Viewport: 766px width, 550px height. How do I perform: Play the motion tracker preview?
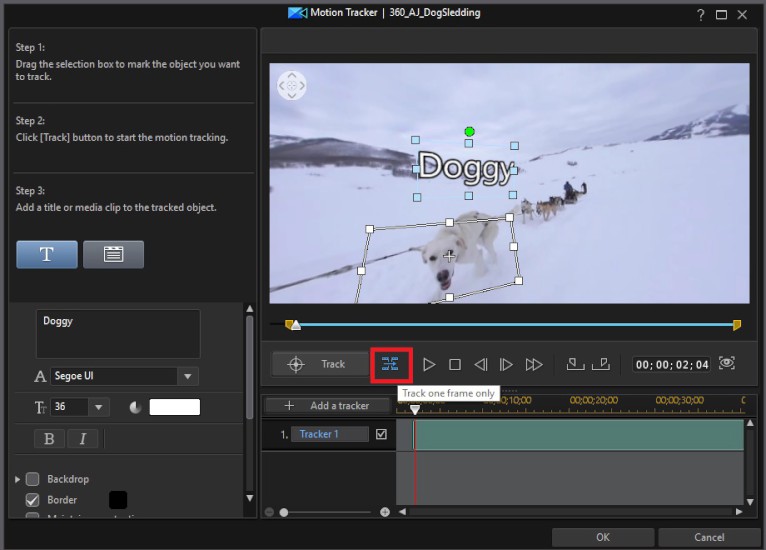pyautogui.click(x=429, y=364)
